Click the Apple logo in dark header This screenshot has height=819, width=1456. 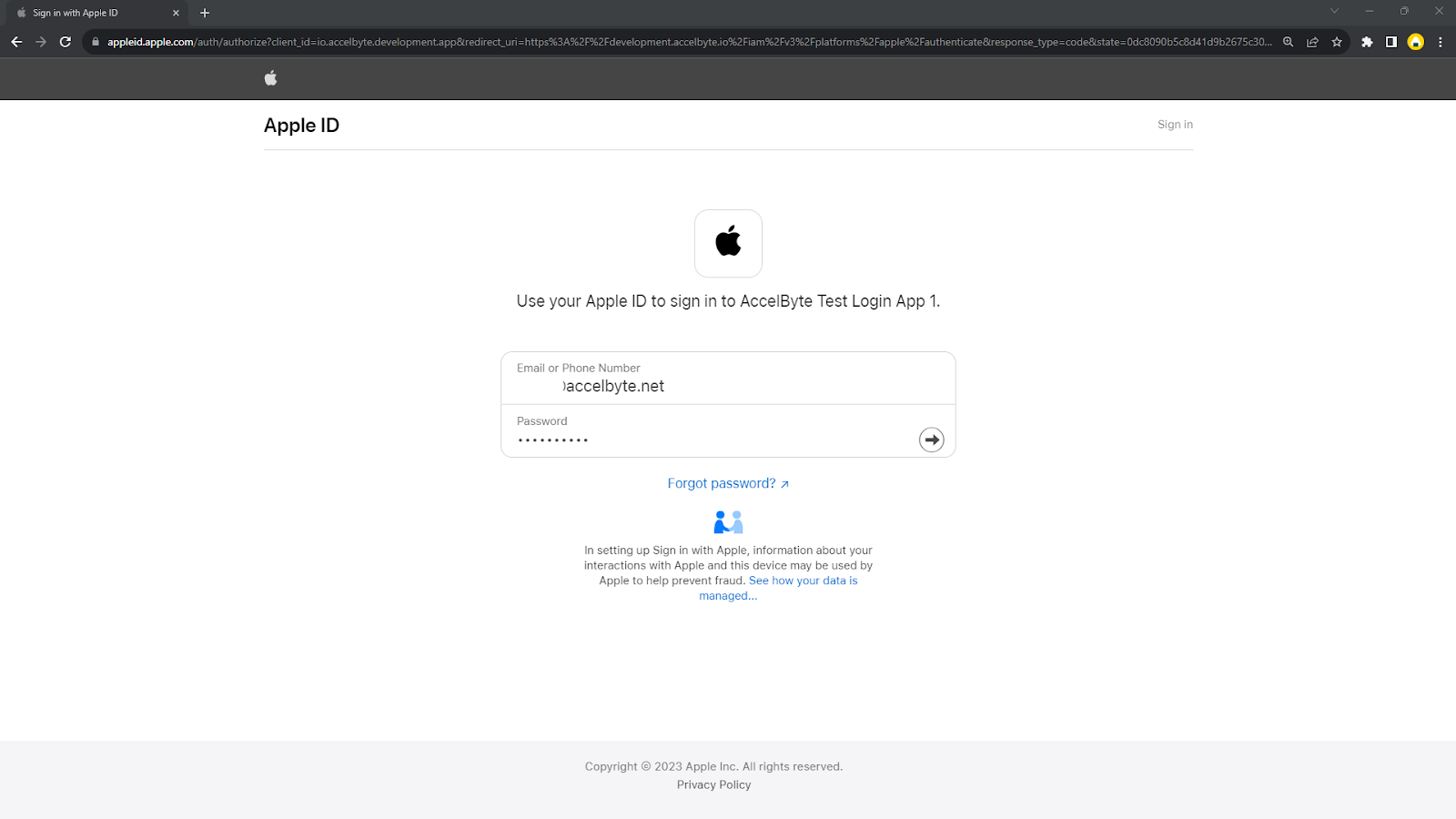click(x=270, y=78)
